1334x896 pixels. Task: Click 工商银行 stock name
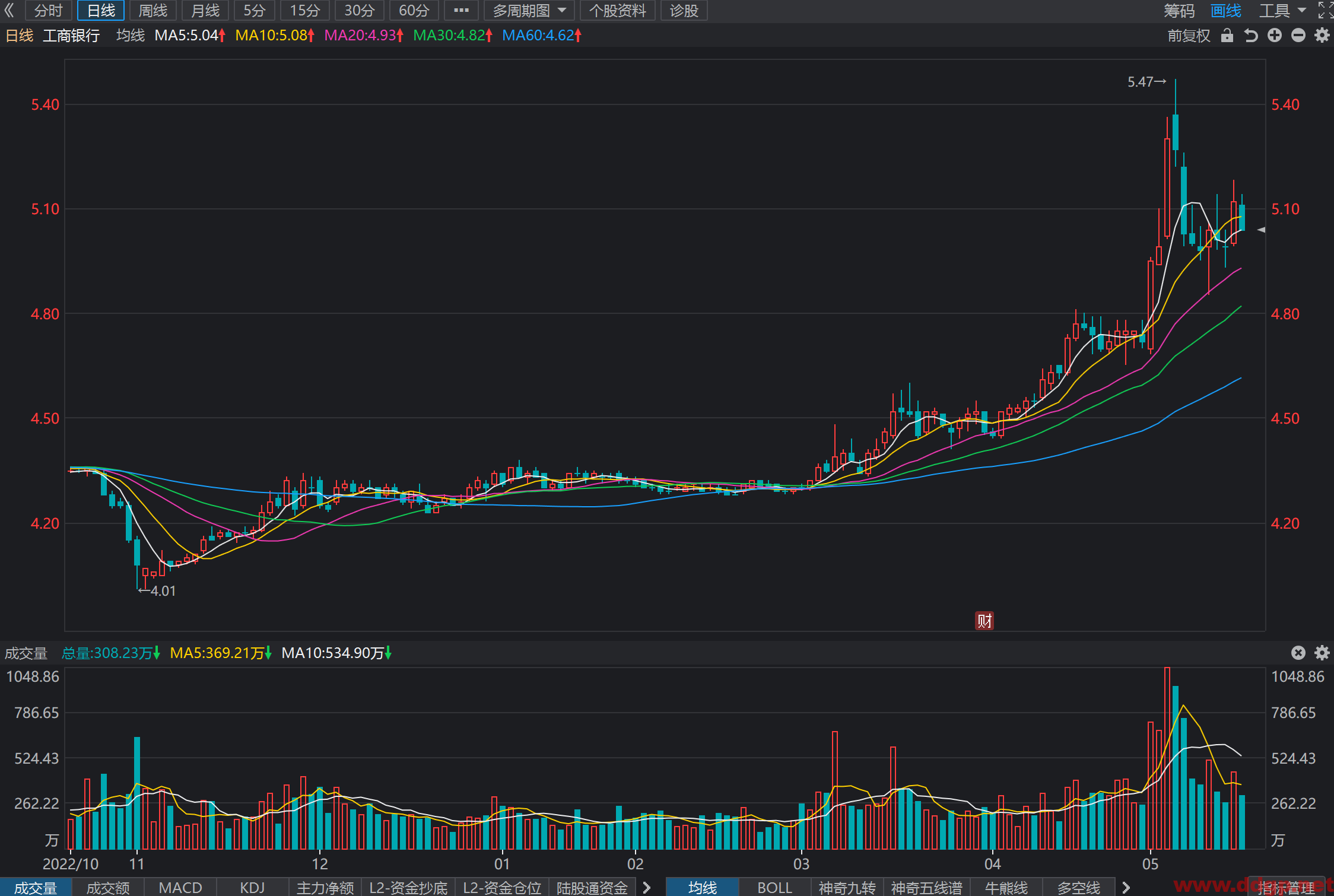(71, 36)
